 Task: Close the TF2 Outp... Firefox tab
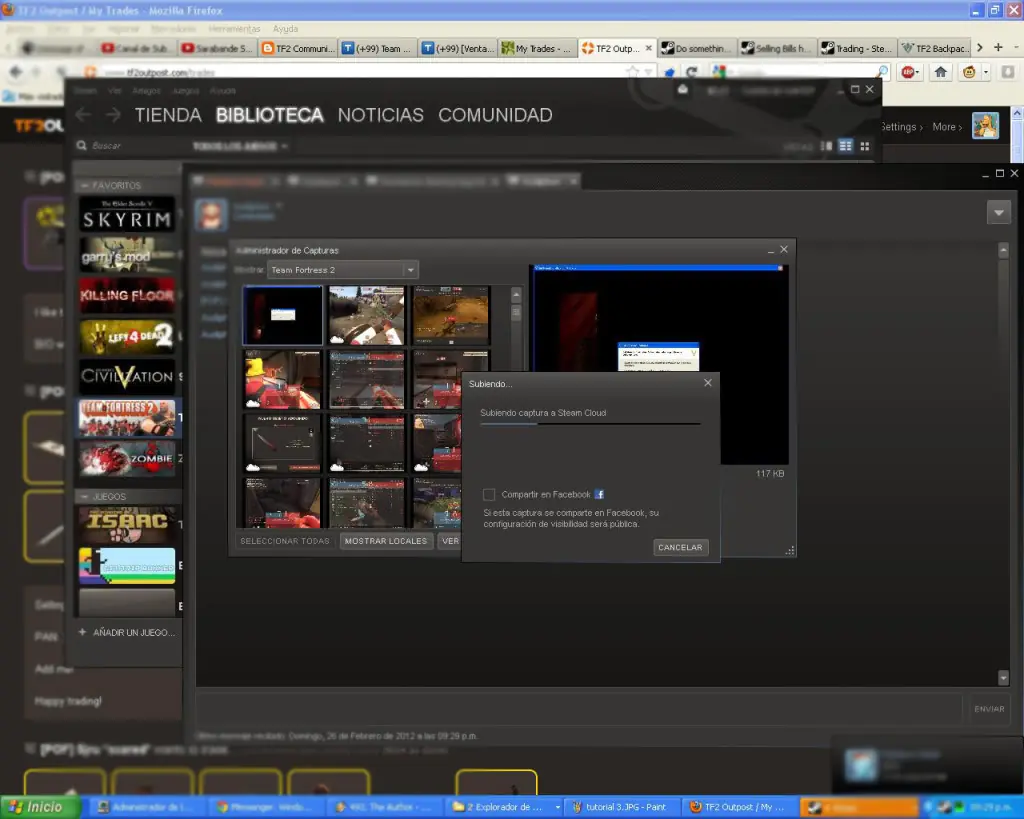coord(648,48)
